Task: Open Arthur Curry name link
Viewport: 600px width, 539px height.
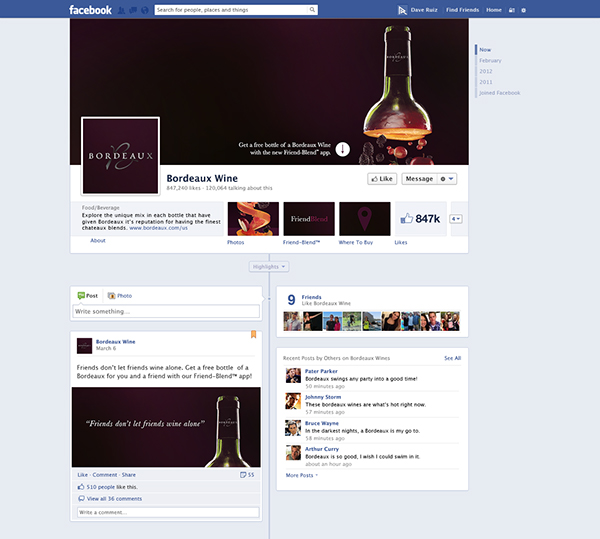Action: (321, 449)
